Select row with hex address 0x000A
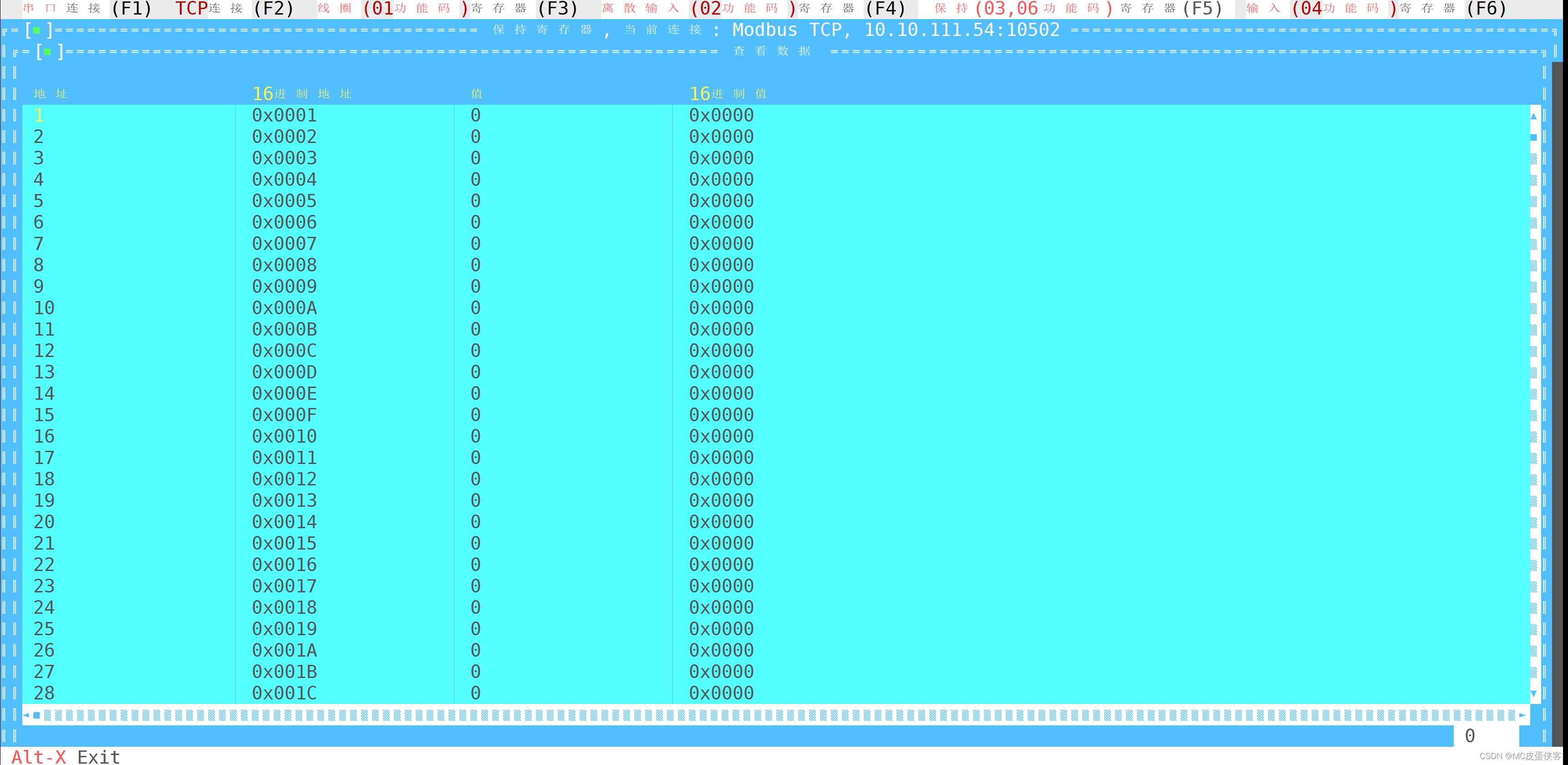The width and height of the screenshot is (1568, 765). pyautogui.click(x=284, y=308)
